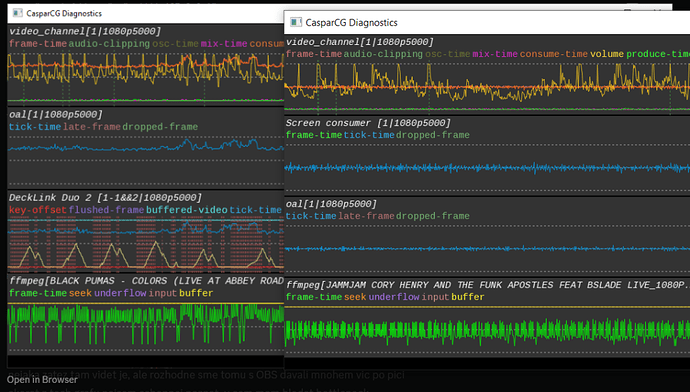Screen dimensions: 690x392
Task: Select the orange frame-time label in left video_channel
Action: 38,44
